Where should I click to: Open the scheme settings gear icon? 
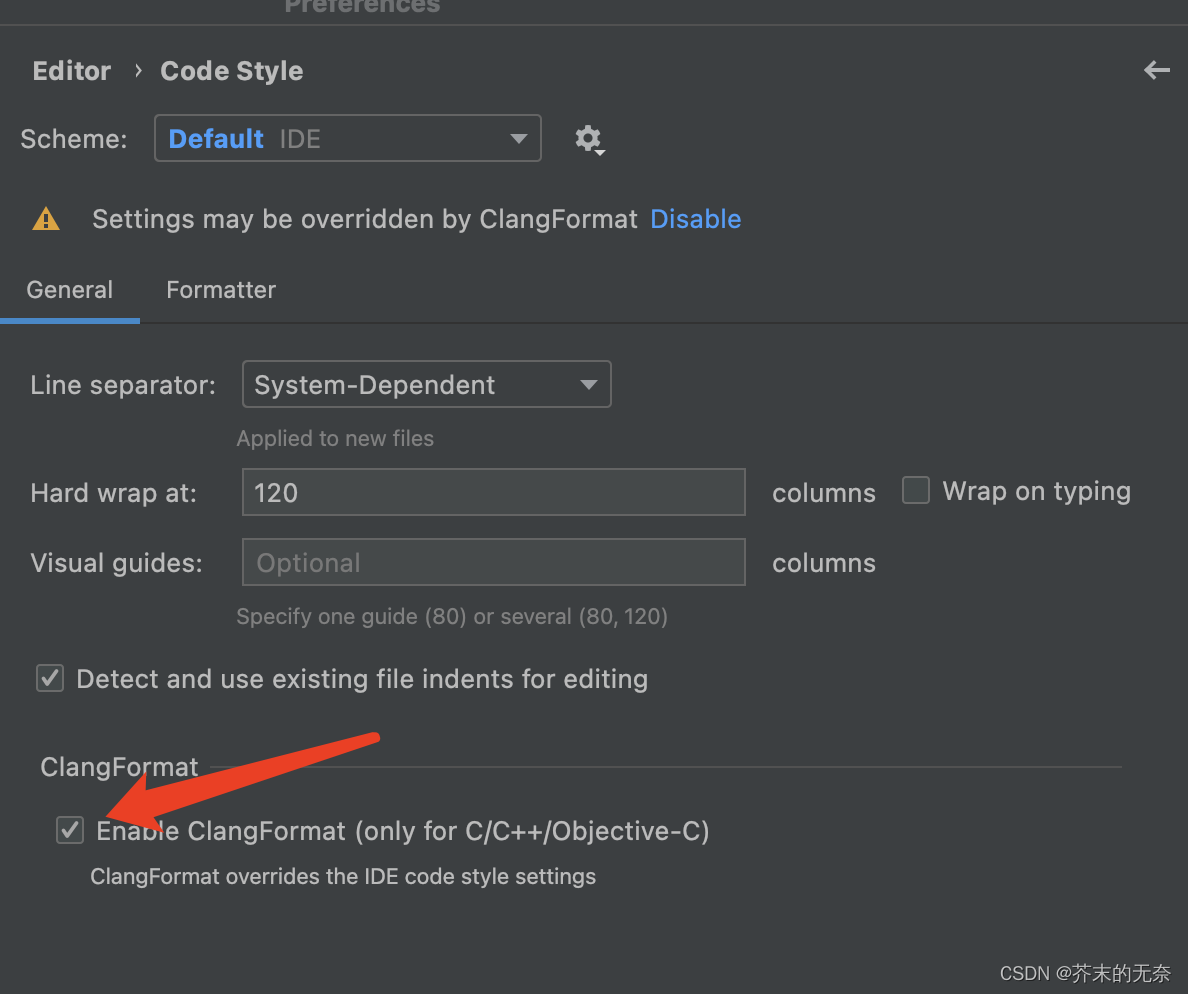click(x=589, y=139)
